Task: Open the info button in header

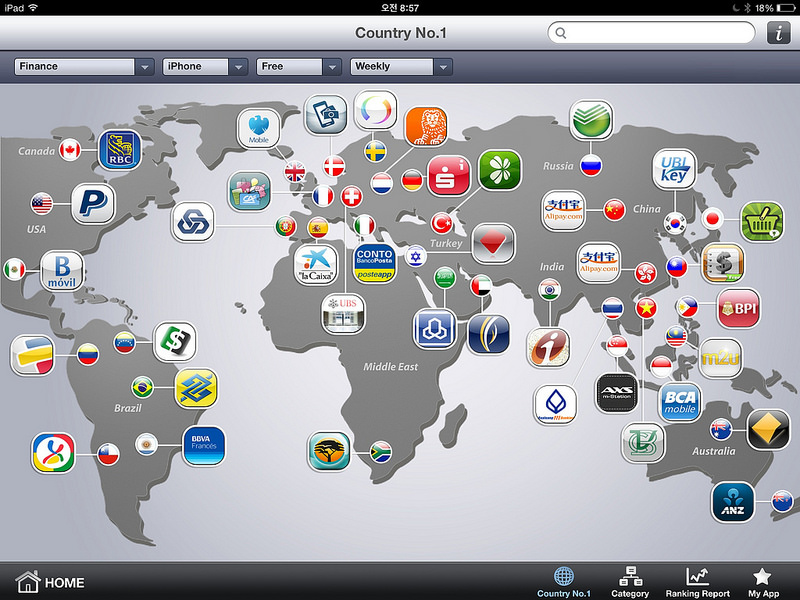Action: pyautogui.click(x=779, y=33)
